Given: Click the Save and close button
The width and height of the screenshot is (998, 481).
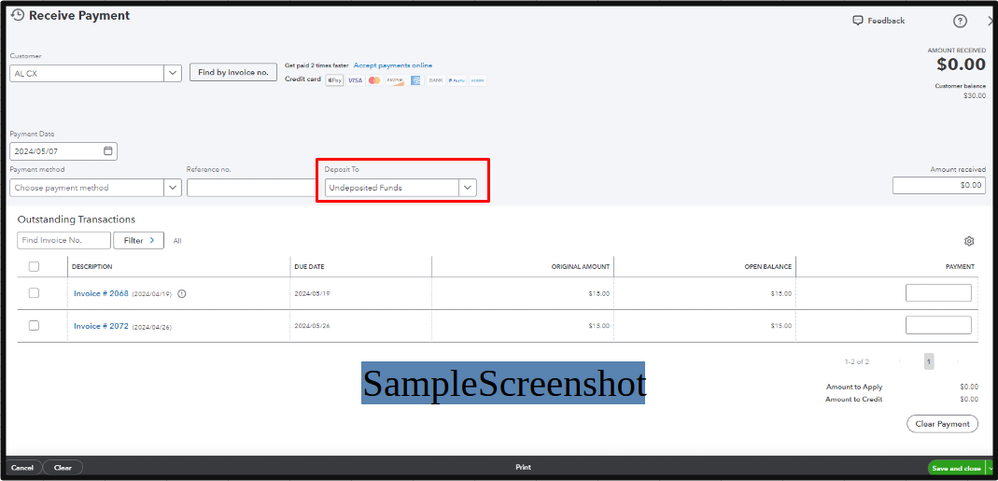Looking at the screenshot, I should pyautogui.click(x=957, y=468).
